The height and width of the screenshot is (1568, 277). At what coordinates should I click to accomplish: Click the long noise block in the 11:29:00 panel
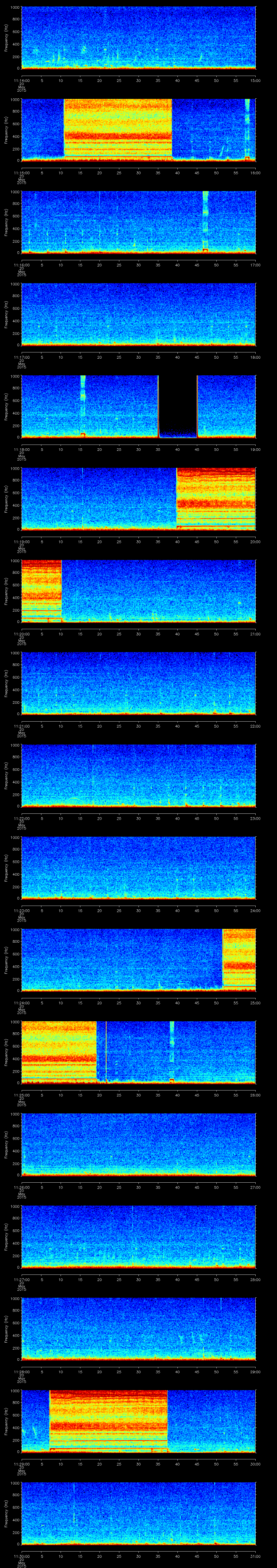pyautogui.click(x=108, y=1421)
